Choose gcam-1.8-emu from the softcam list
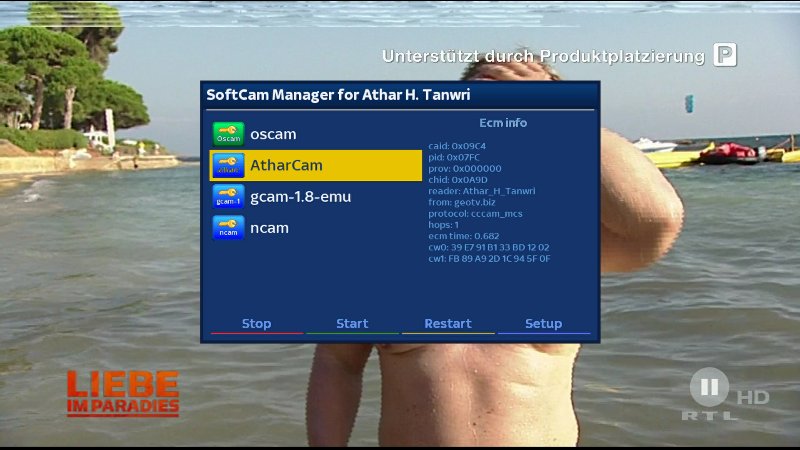 (300, 196)
